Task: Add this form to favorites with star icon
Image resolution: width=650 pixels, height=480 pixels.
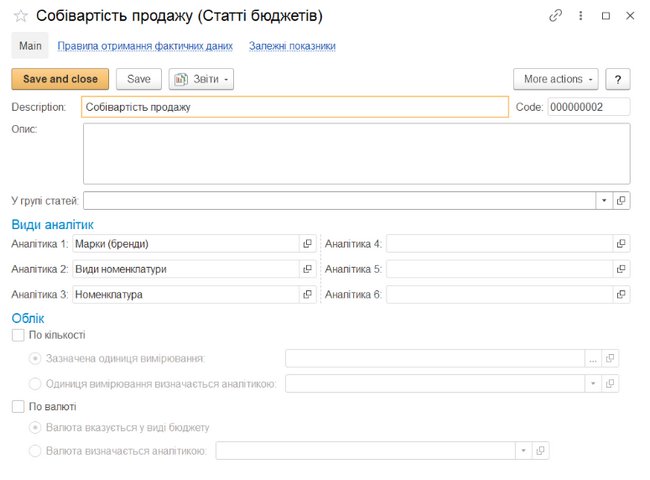Action: tap(20, 16)
